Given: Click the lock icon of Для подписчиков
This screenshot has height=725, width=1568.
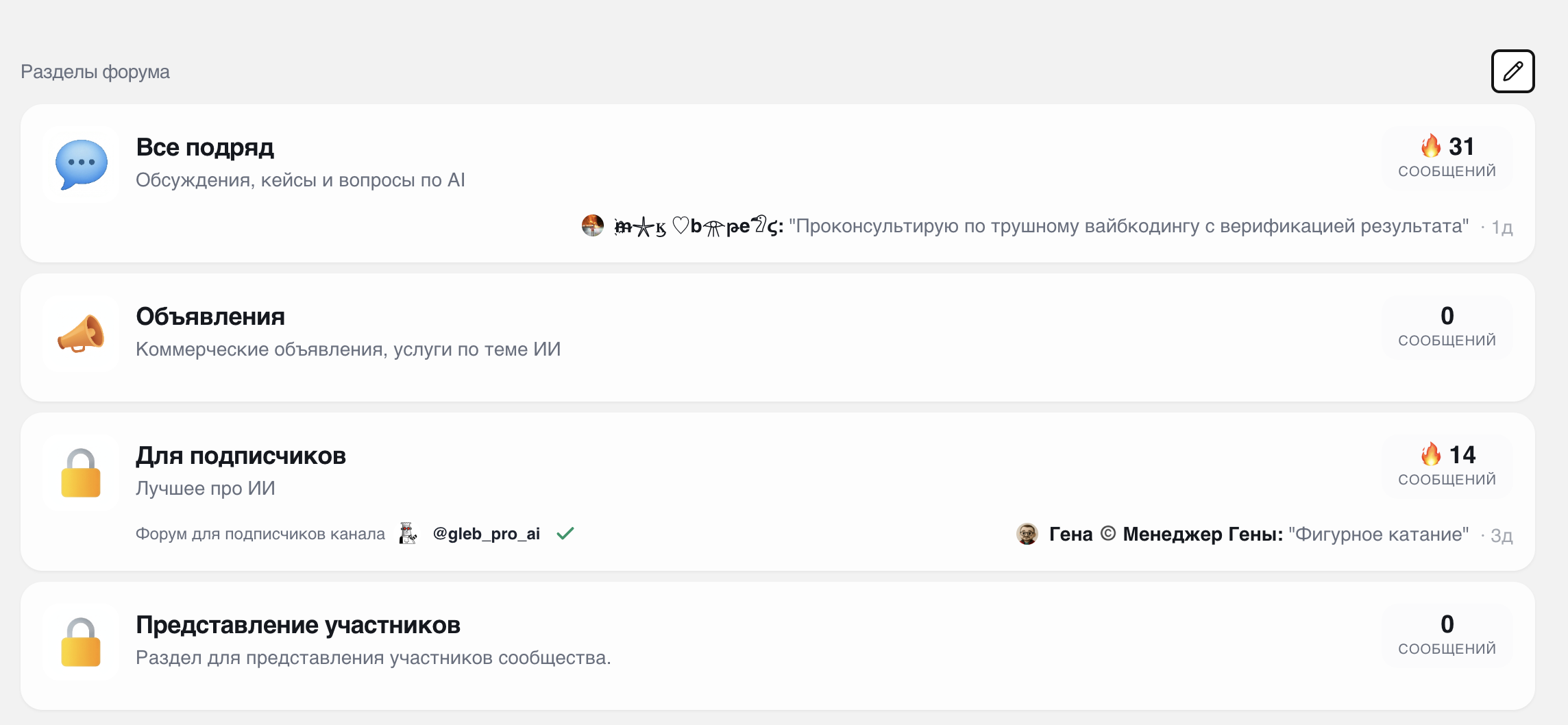Looking at the screenshot, I should click(80, 473).
